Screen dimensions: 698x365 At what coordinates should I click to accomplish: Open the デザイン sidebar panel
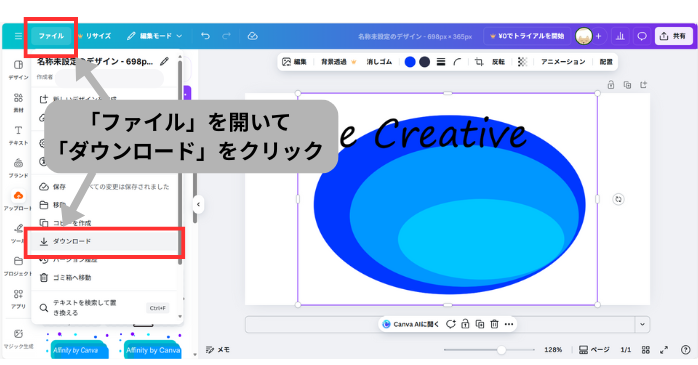[18, 69]
